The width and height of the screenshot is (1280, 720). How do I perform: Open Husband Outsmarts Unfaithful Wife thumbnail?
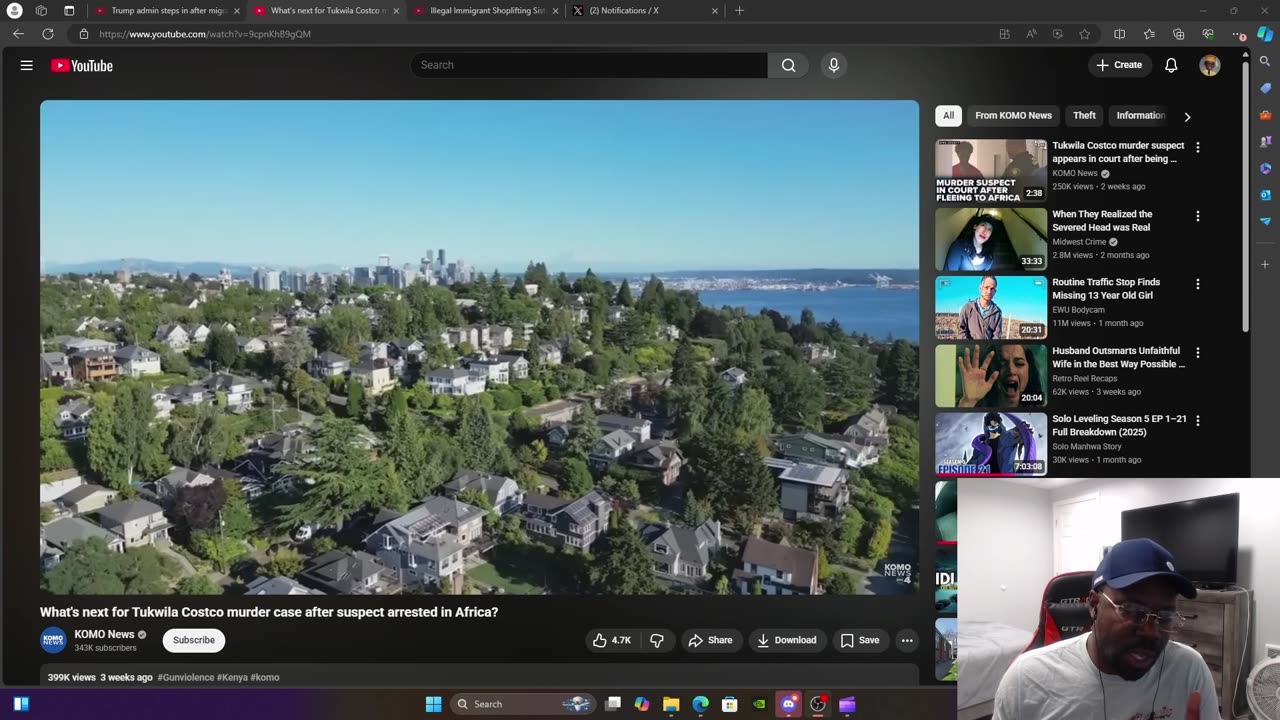pos(991,376)
